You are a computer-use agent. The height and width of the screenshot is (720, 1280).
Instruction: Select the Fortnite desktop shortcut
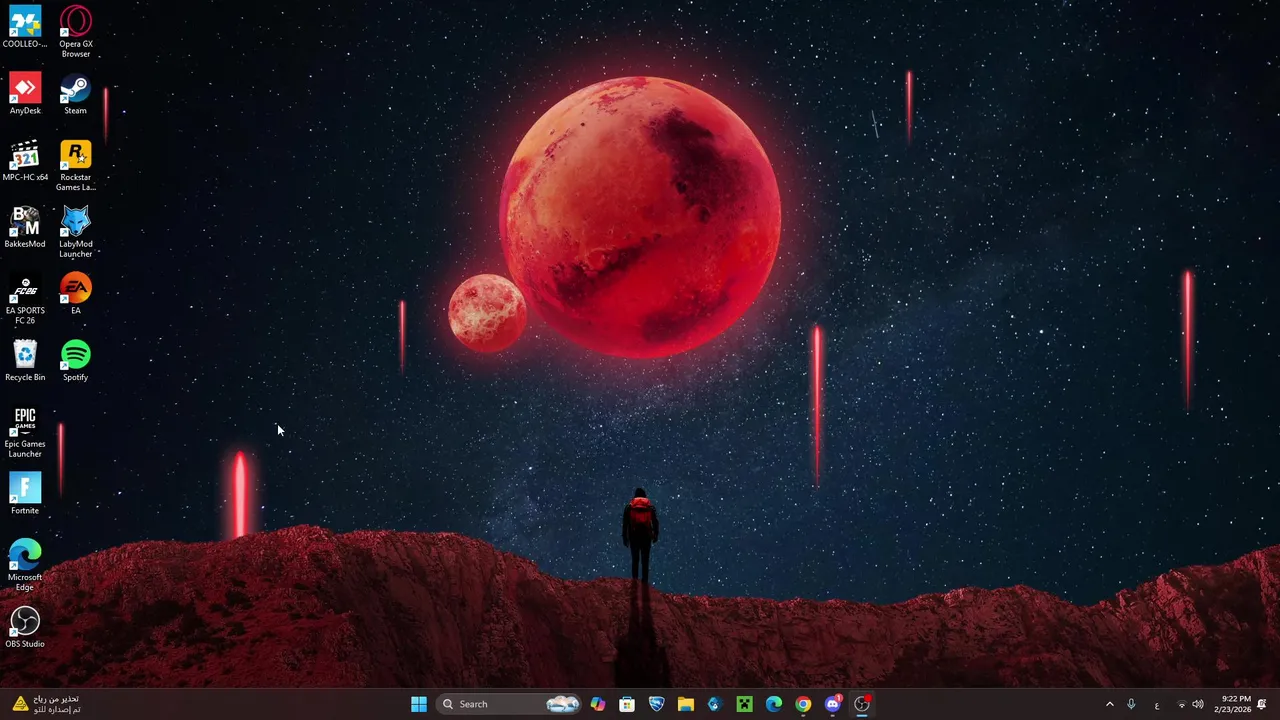(x=25, y=494)
